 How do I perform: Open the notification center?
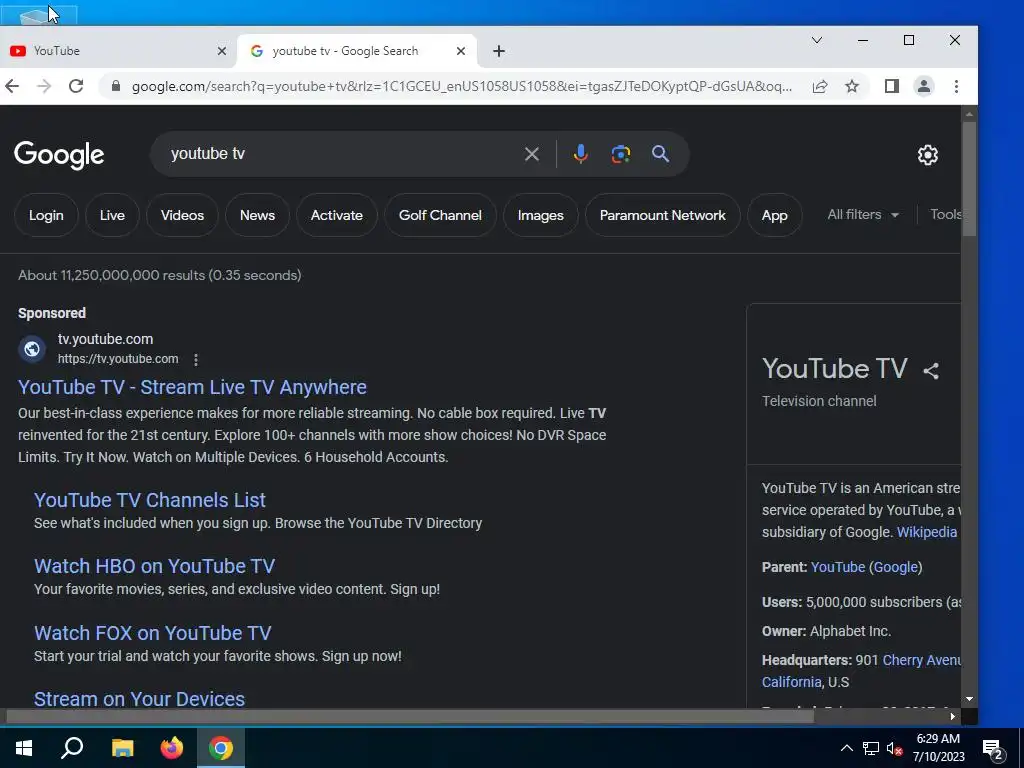(993, 749)
